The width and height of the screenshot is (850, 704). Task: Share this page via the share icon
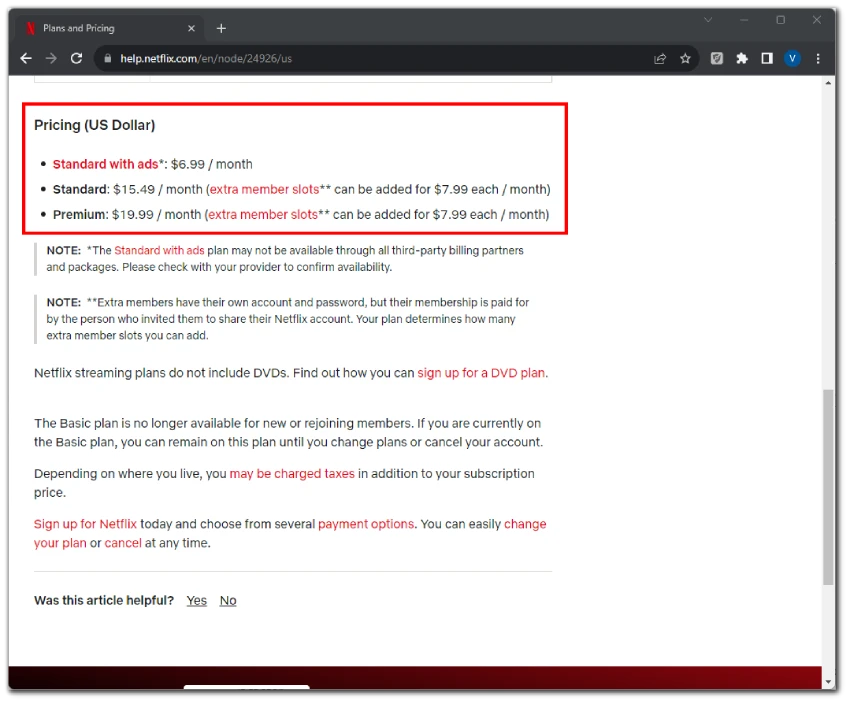660,59
